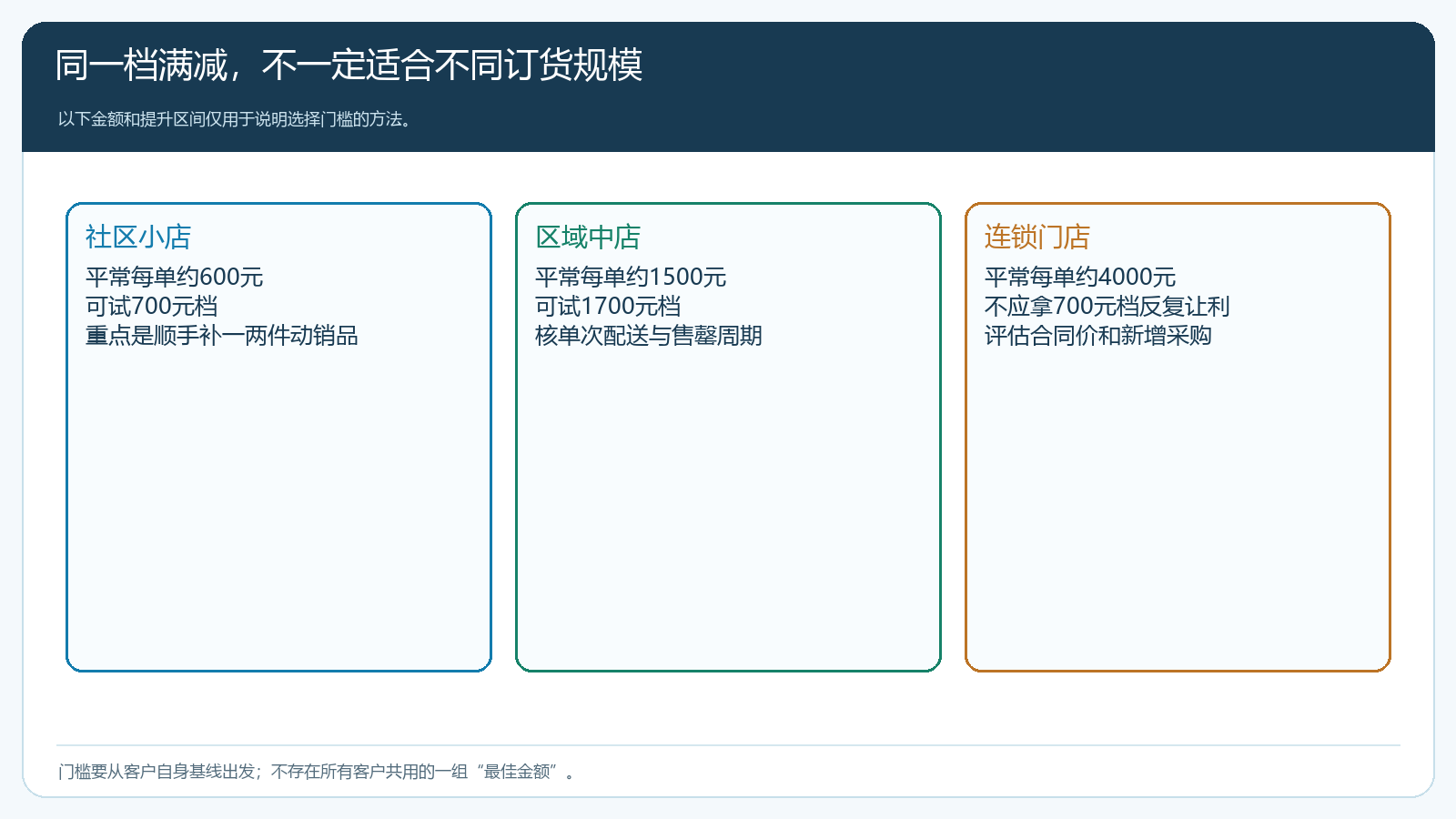
Task: Select the 区域中店 card heading
Action: [588, 237]
